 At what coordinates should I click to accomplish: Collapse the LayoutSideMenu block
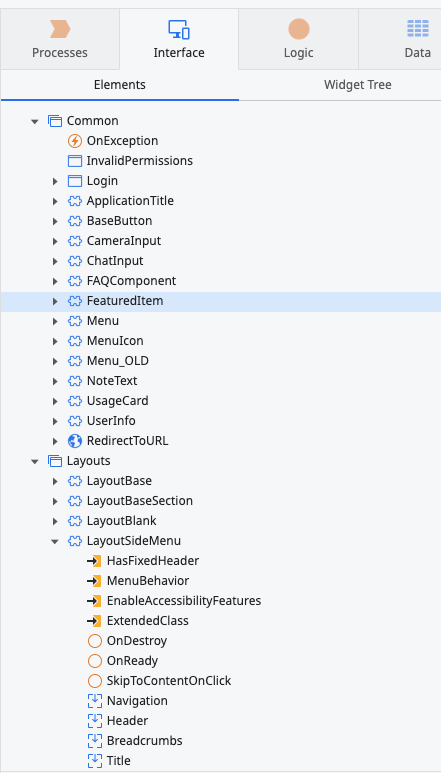55,541
